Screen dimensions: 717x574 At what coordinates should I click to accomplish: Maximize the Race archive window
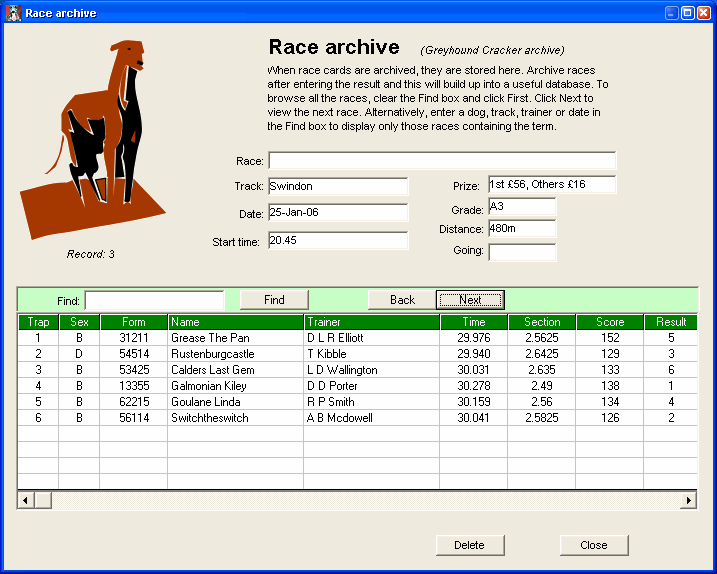coord(688,13)
